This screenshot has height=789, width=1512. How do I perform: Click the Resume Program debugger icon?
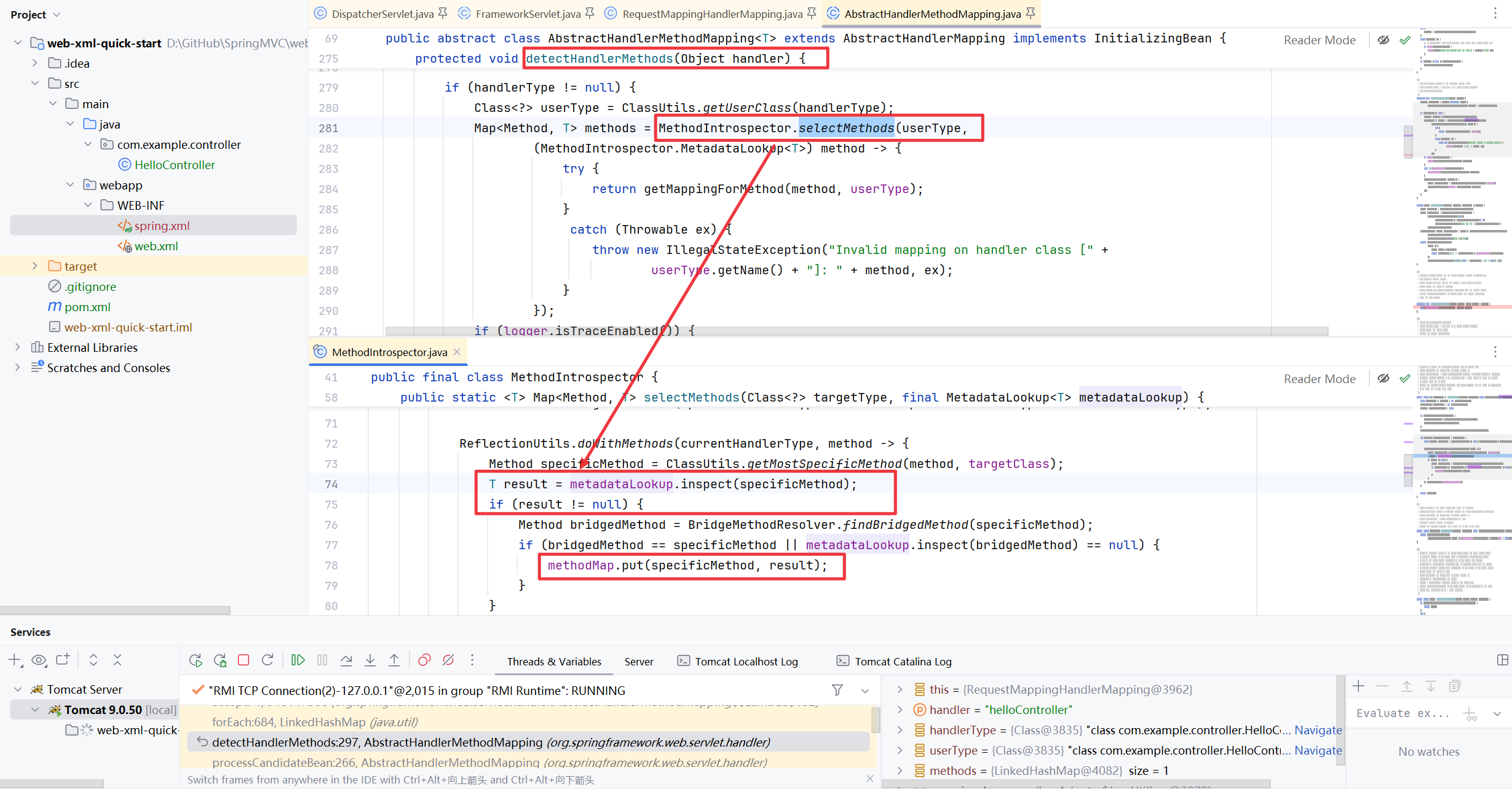(298, 660)
